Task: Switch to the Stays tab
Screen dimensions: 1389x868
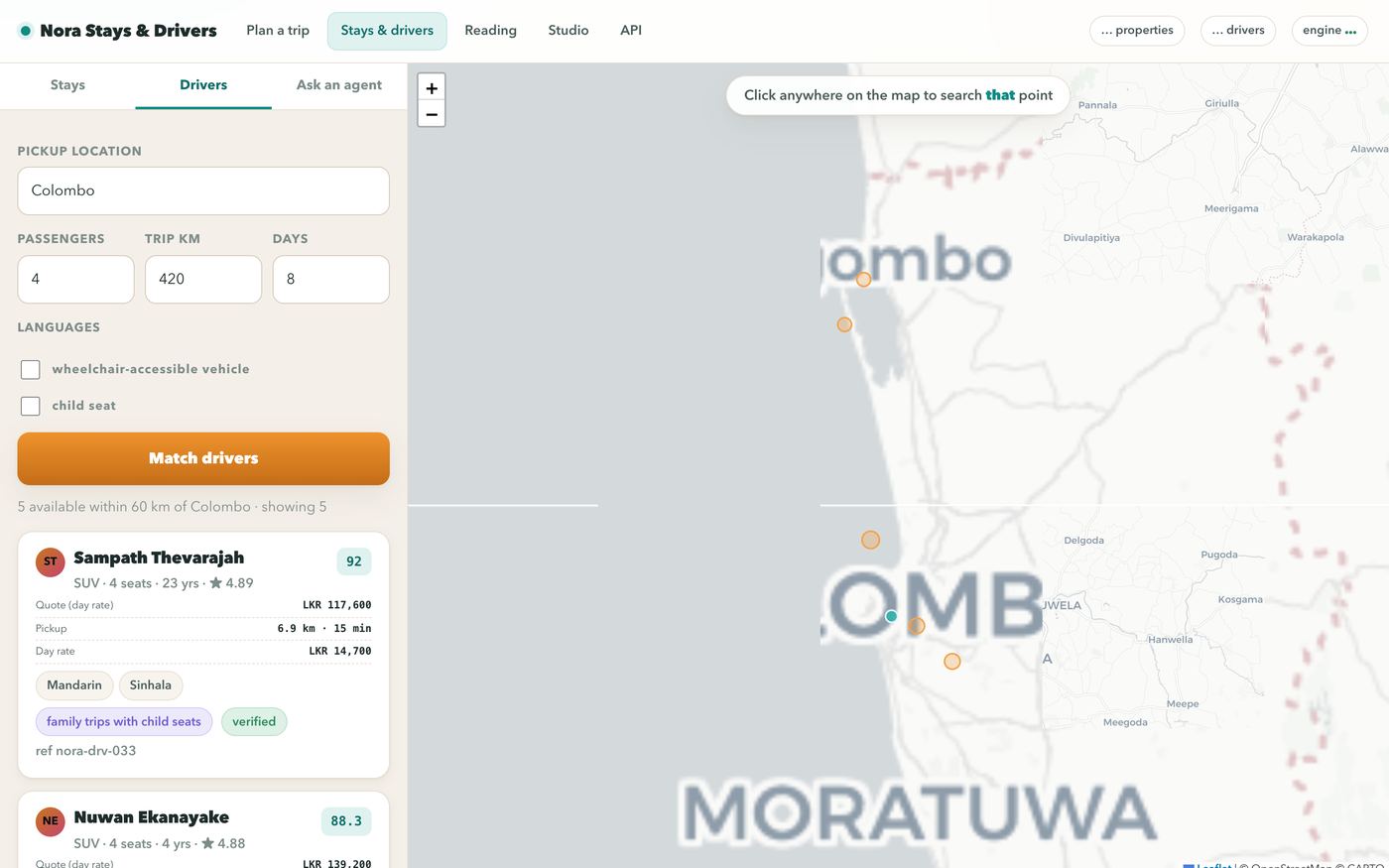Action: pyautogui.click(x=67, y=85)
